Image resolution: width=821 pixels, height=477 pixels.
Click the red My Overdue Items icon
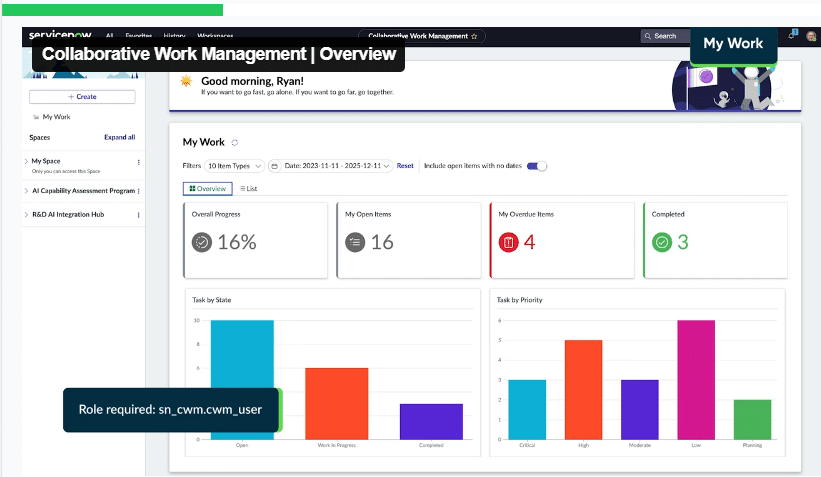pyautogui.click(x=508, y=241)
